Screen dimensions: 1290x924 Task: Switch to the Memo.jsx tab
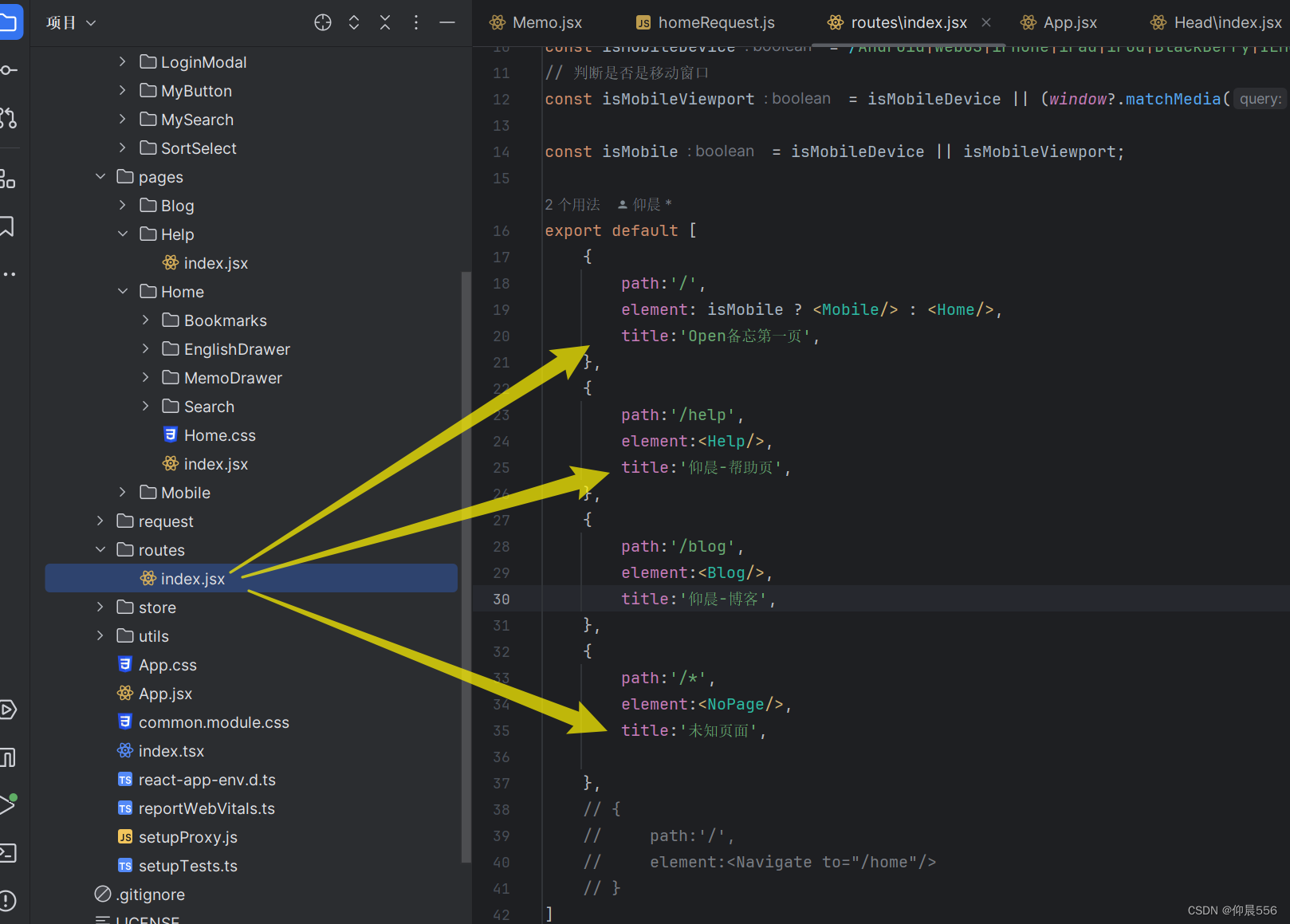(x=536, y=22)
